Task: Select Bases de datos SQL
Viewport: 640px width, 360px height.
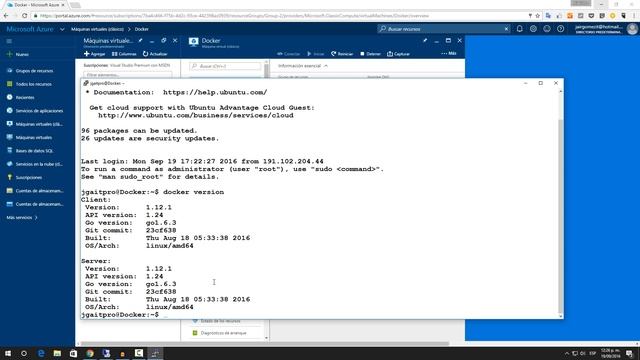Action: [x=30, y=151]
